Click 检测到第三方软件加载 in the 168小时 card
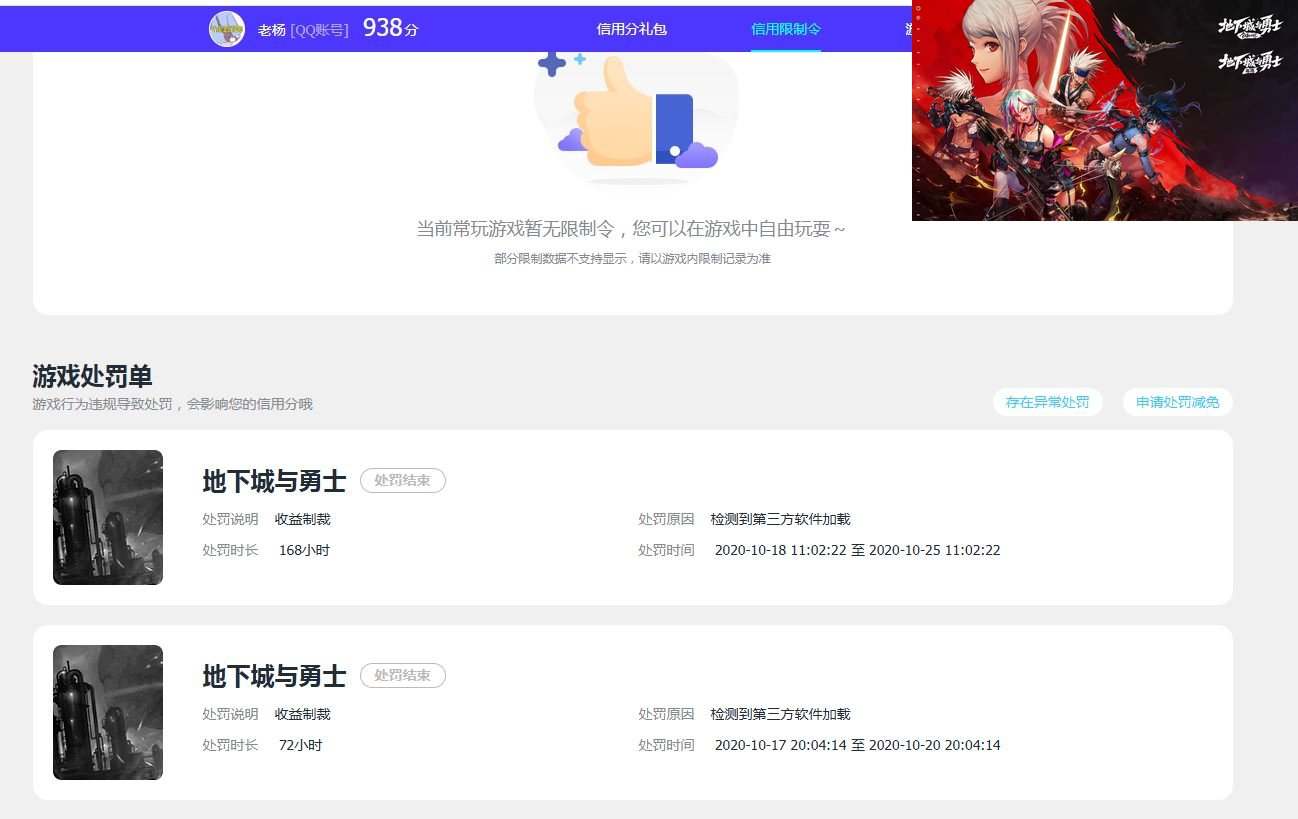Image resolution: width=1298 pixels, height=819 pixels. tap(780, 519)
